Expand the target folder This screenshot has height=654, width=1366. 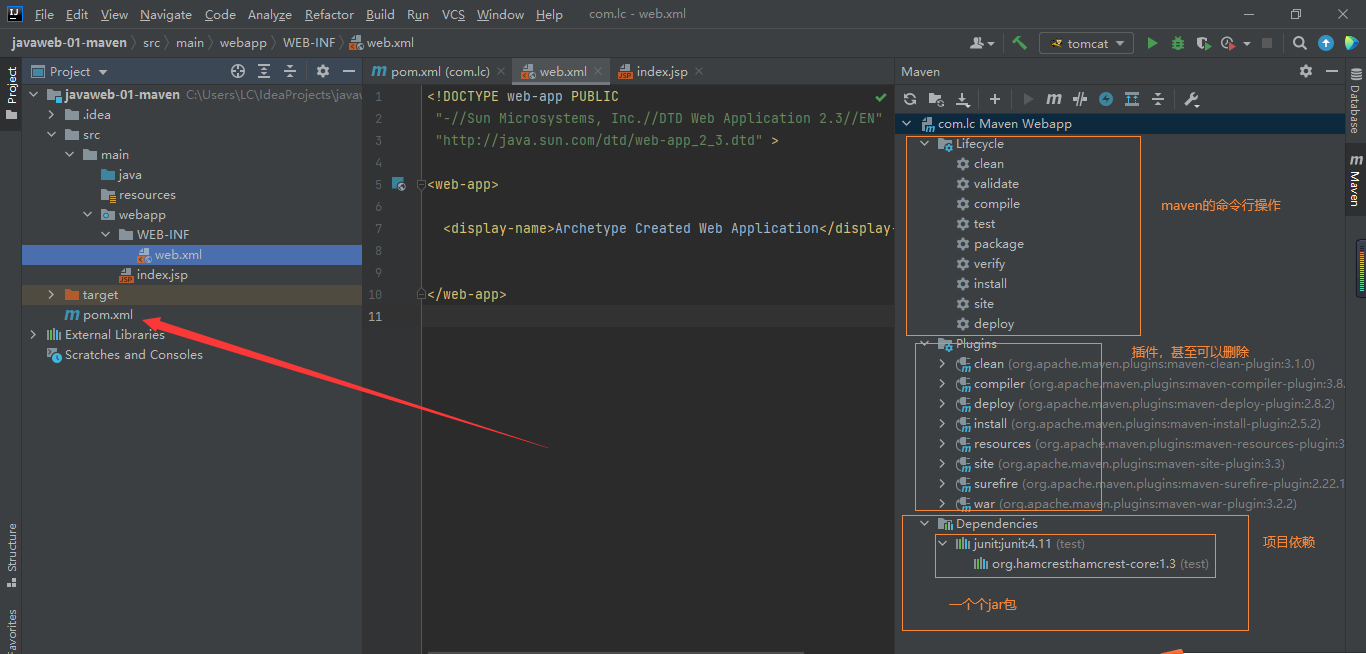coord(52,295)
